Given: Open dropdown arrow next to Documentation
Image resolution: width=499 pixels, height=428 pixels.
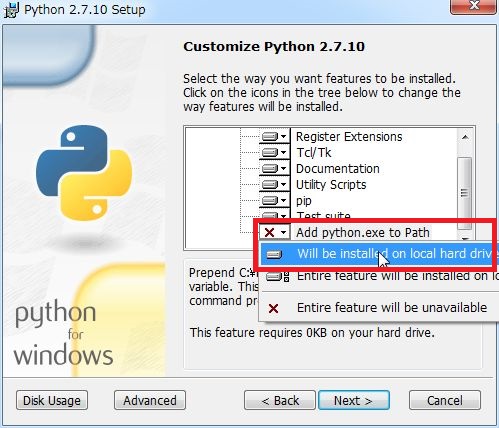Looking at the screenshot, I should click(283, 169).
